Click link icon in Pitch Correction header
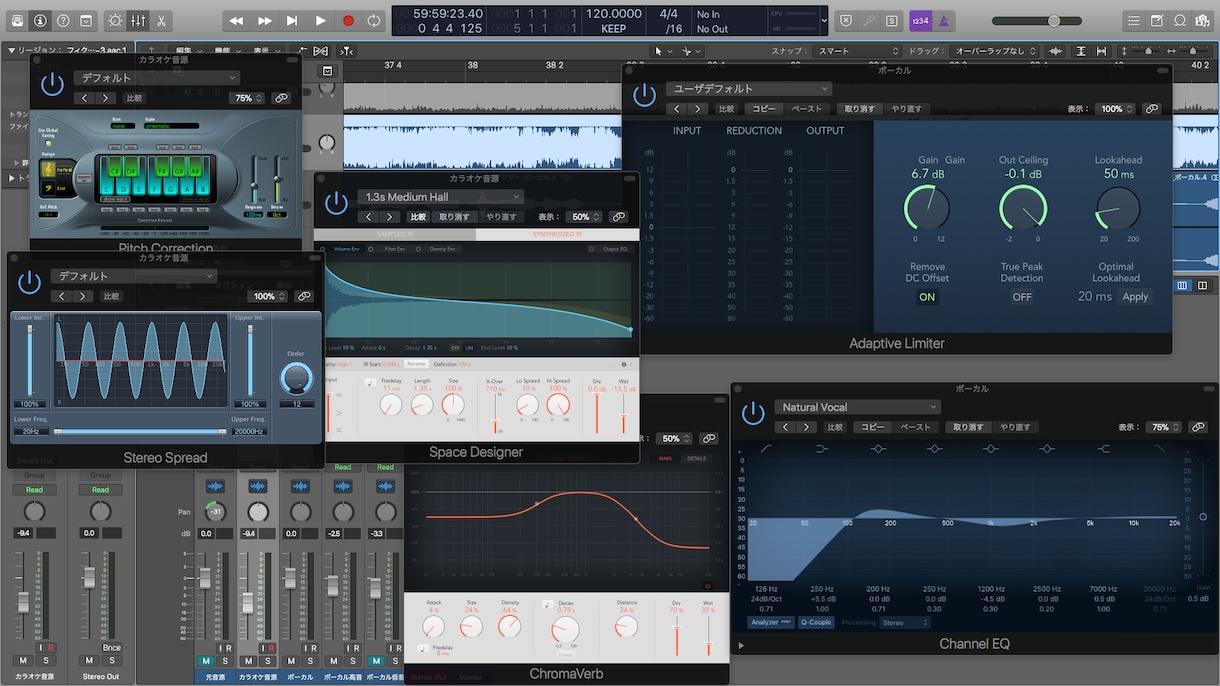 coord(281,98)
